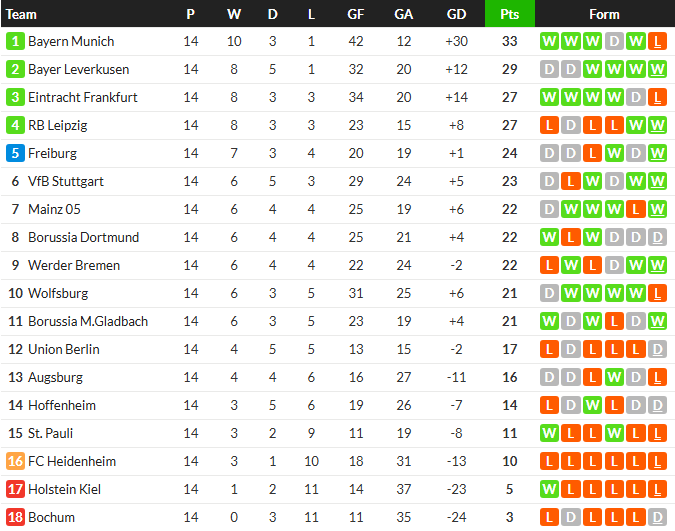Click the Team column header
Screen dimensions: 675x531
pos(21,14)
